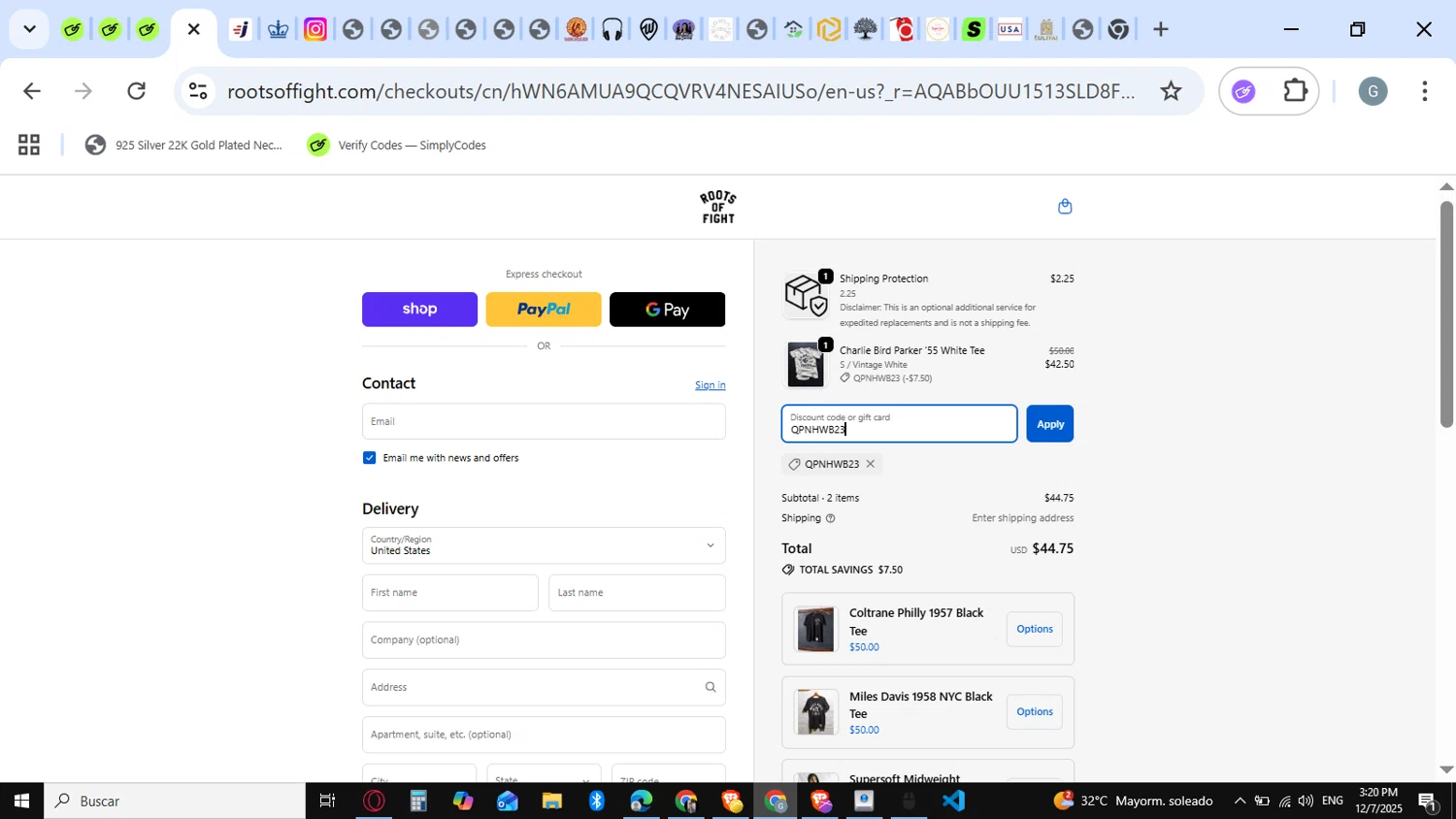Open the Verify Codes — SimplyCodes bookmark
Image resolution: width=1456 pixels, height=819 pixels.
[x=397, y=146]
